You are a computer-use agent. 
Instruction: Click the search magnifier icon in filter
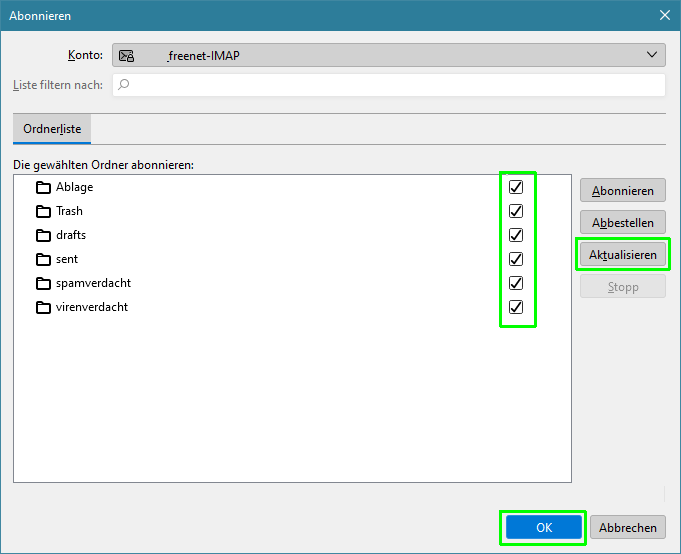(124, 85)
